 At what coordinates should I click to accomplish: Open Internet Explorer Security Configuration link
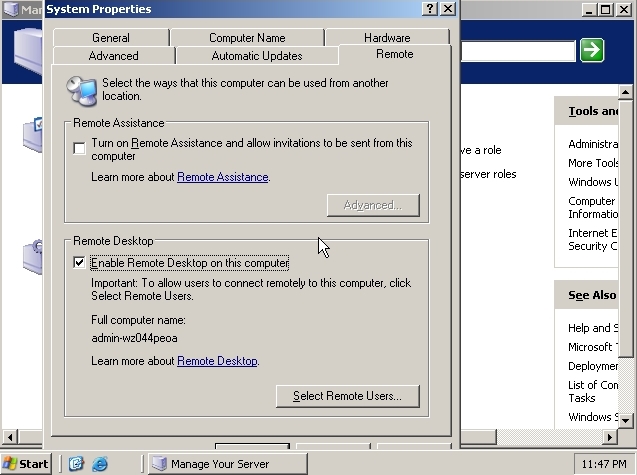click(593, 239)
